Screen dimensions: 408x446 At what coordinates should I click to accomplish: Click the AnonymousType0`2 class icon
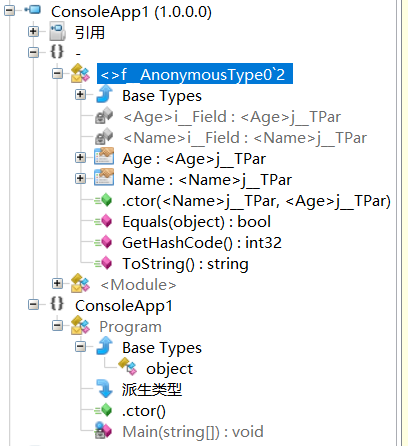tap(80, 73)
